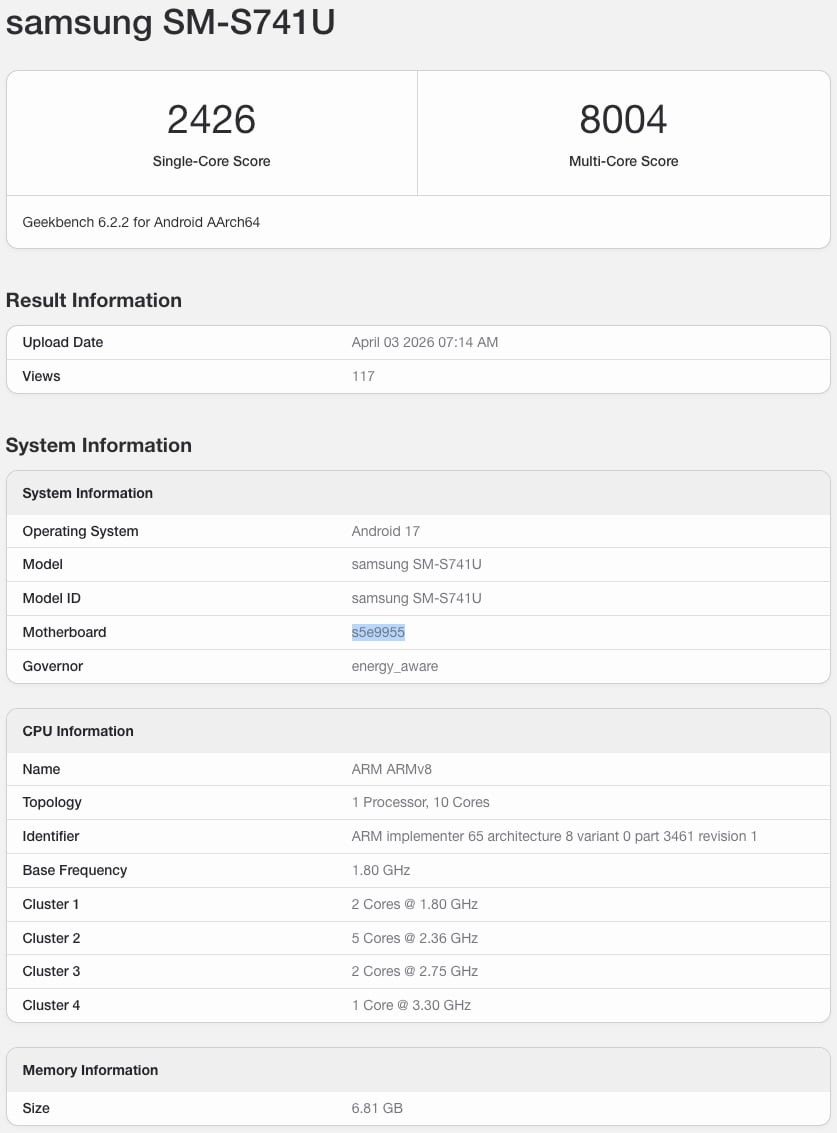
Task: Click the Identifier row value
Action: point(555,836)
